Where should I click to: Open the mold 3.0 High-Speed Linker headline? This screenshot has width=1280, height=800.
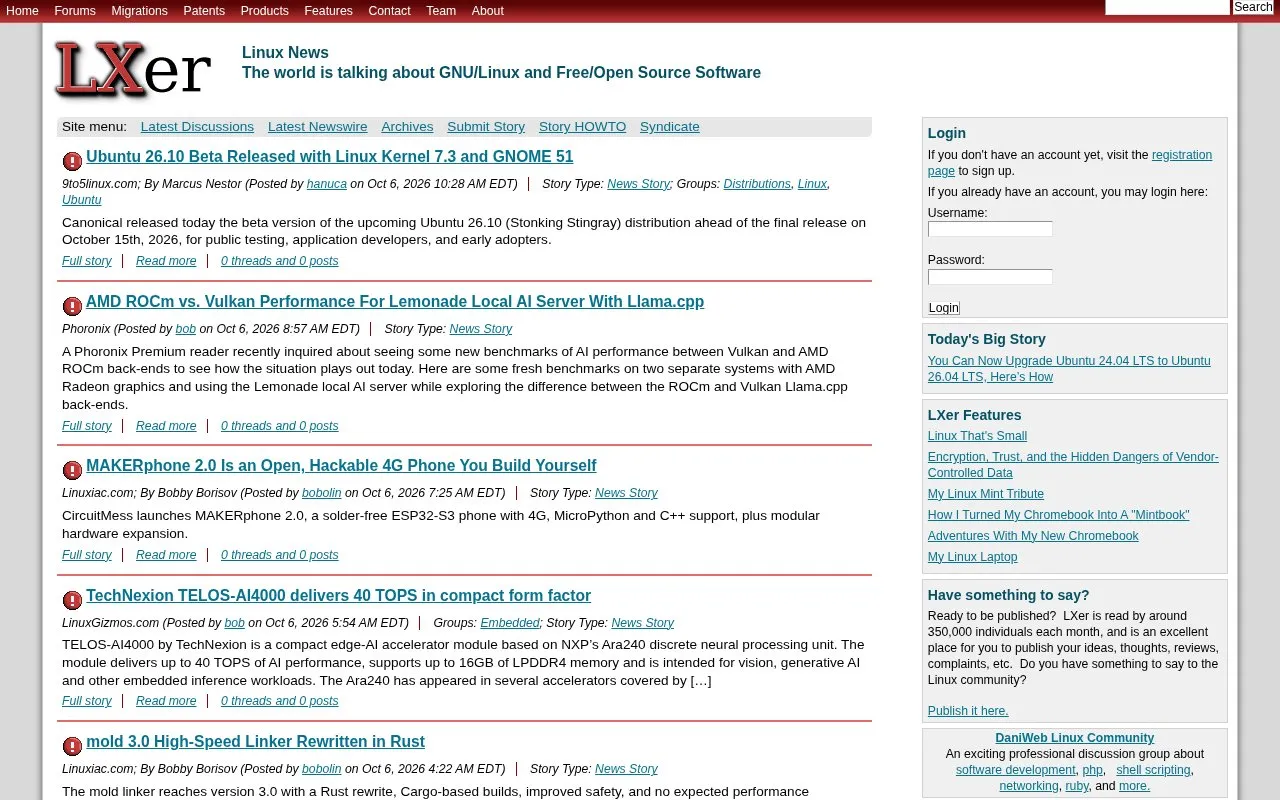pyautogui.click(x=255, y=742)
